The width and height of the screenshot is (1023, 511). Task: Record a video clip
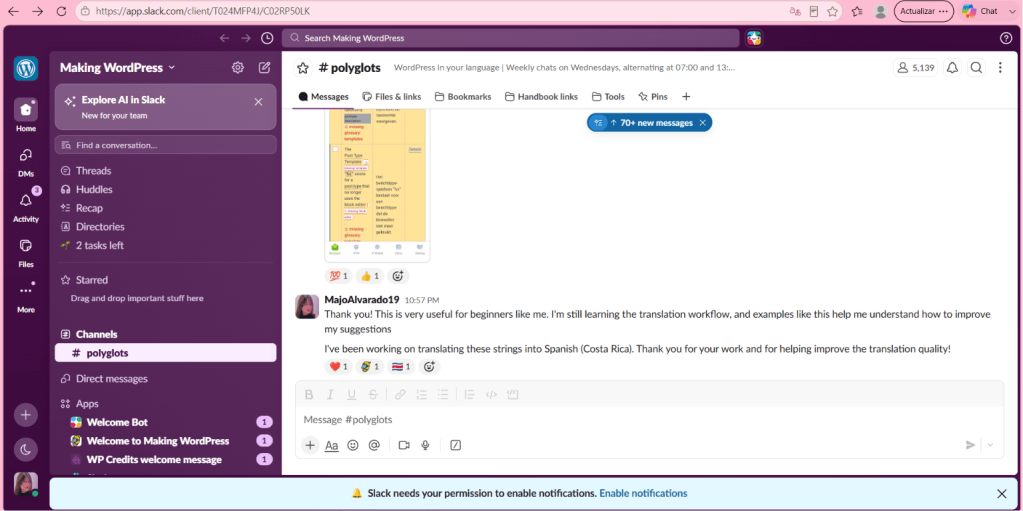click(404, 445)
